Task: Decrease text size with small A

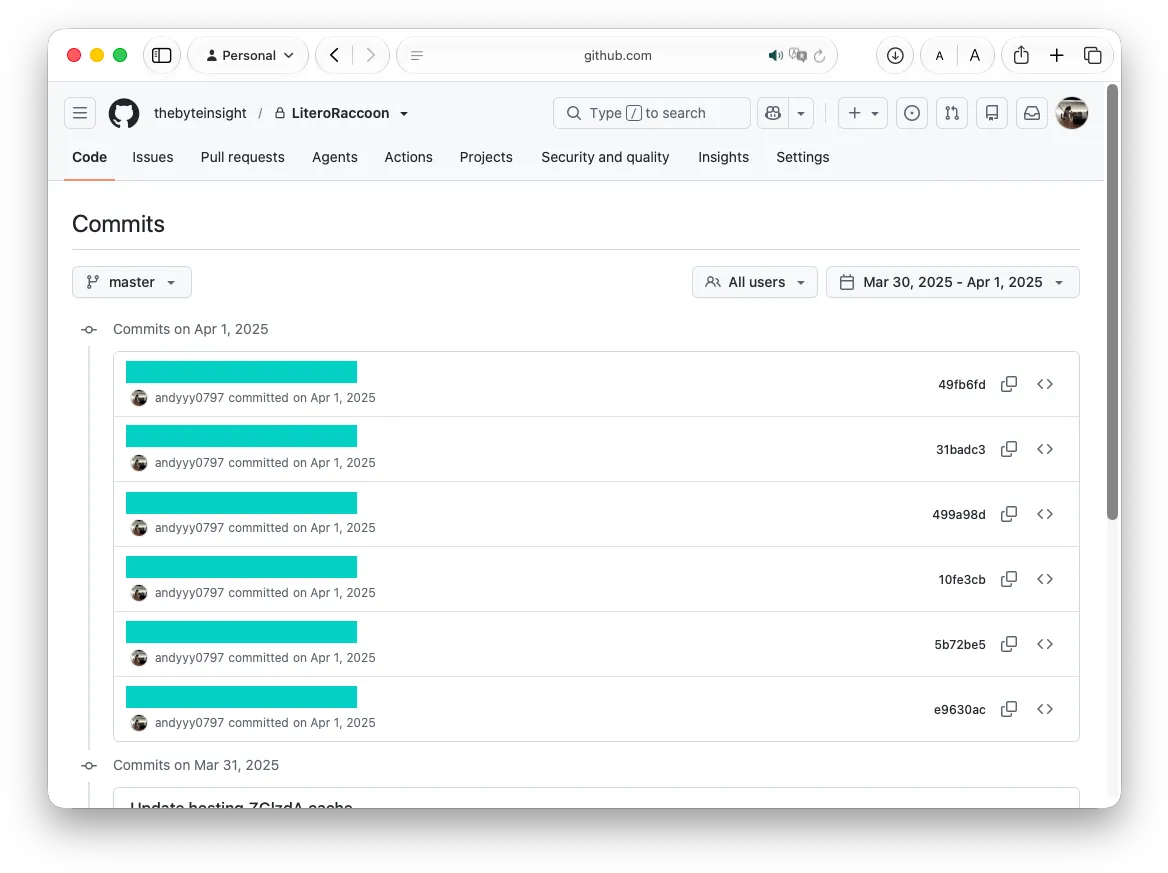Action: [939, 55]
